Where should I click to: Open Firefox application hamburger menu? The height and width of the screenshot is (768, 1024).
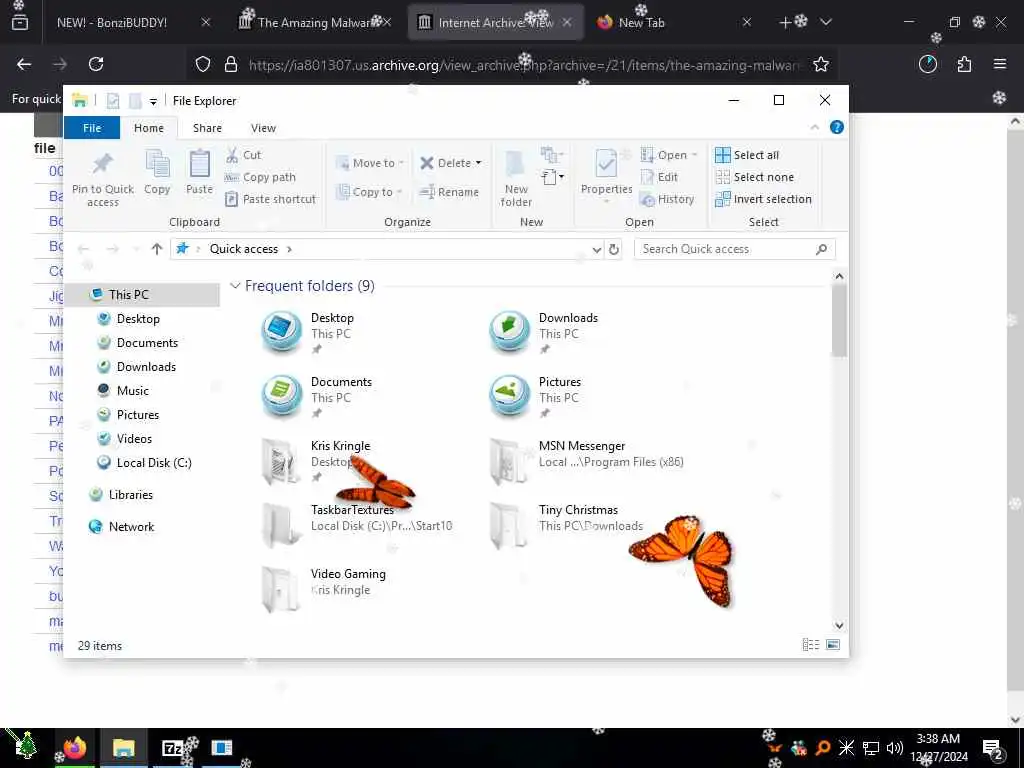click(x=1000, y=64)
